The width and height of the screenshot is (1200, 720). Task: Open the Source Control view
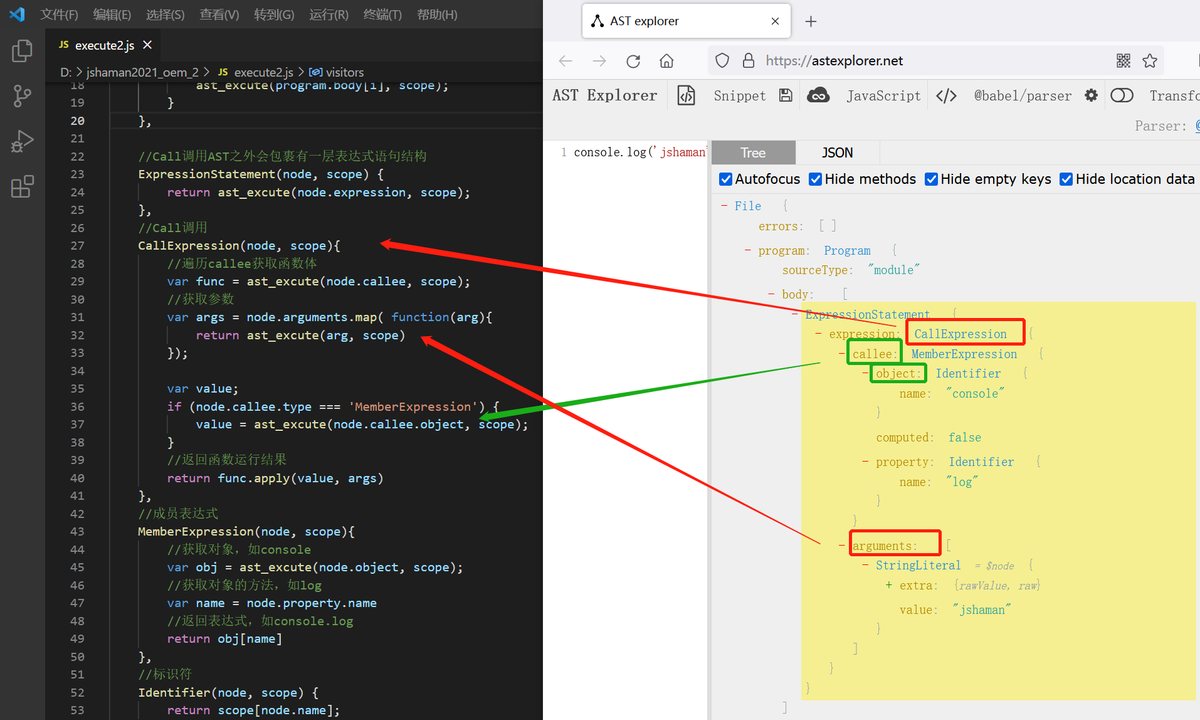tap(22, 96)
